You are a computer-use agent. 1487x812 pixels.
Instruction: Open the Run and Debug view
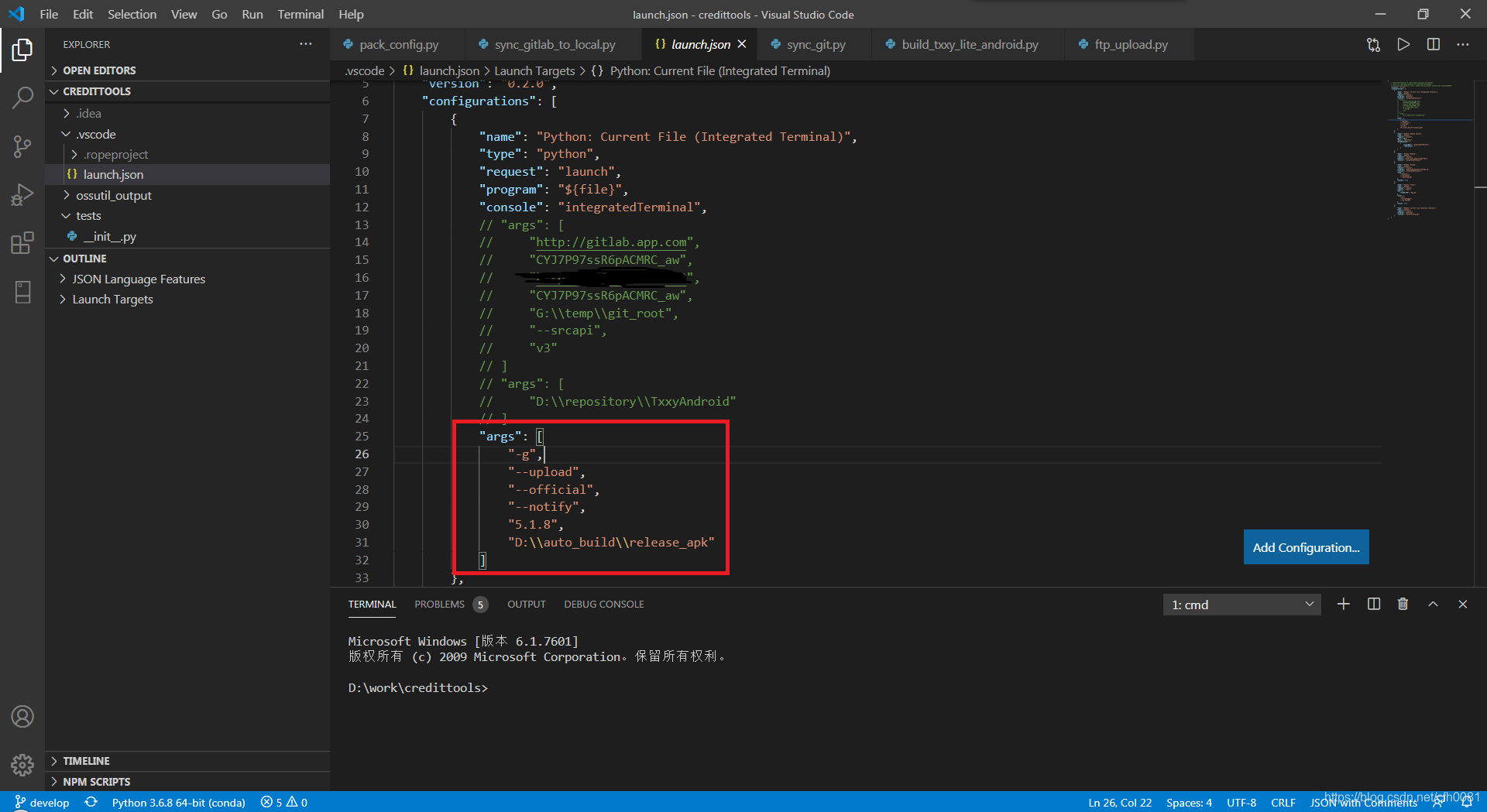(22, 194)
